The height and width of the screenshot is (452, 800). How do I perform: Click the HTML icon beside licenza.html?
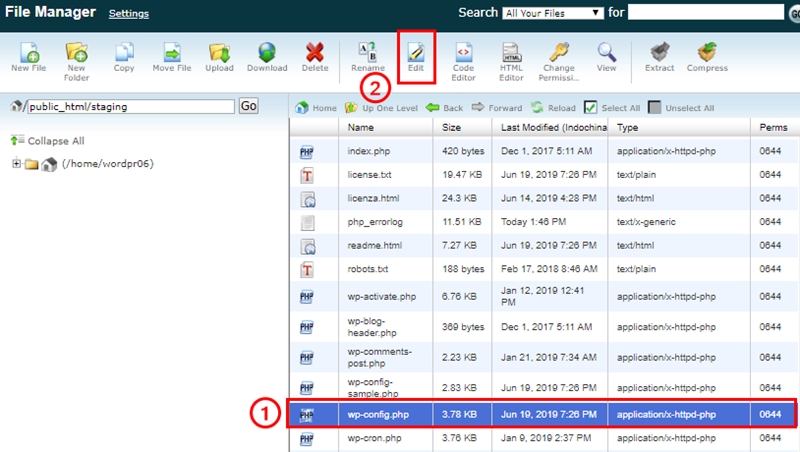[x=308, y=199]
